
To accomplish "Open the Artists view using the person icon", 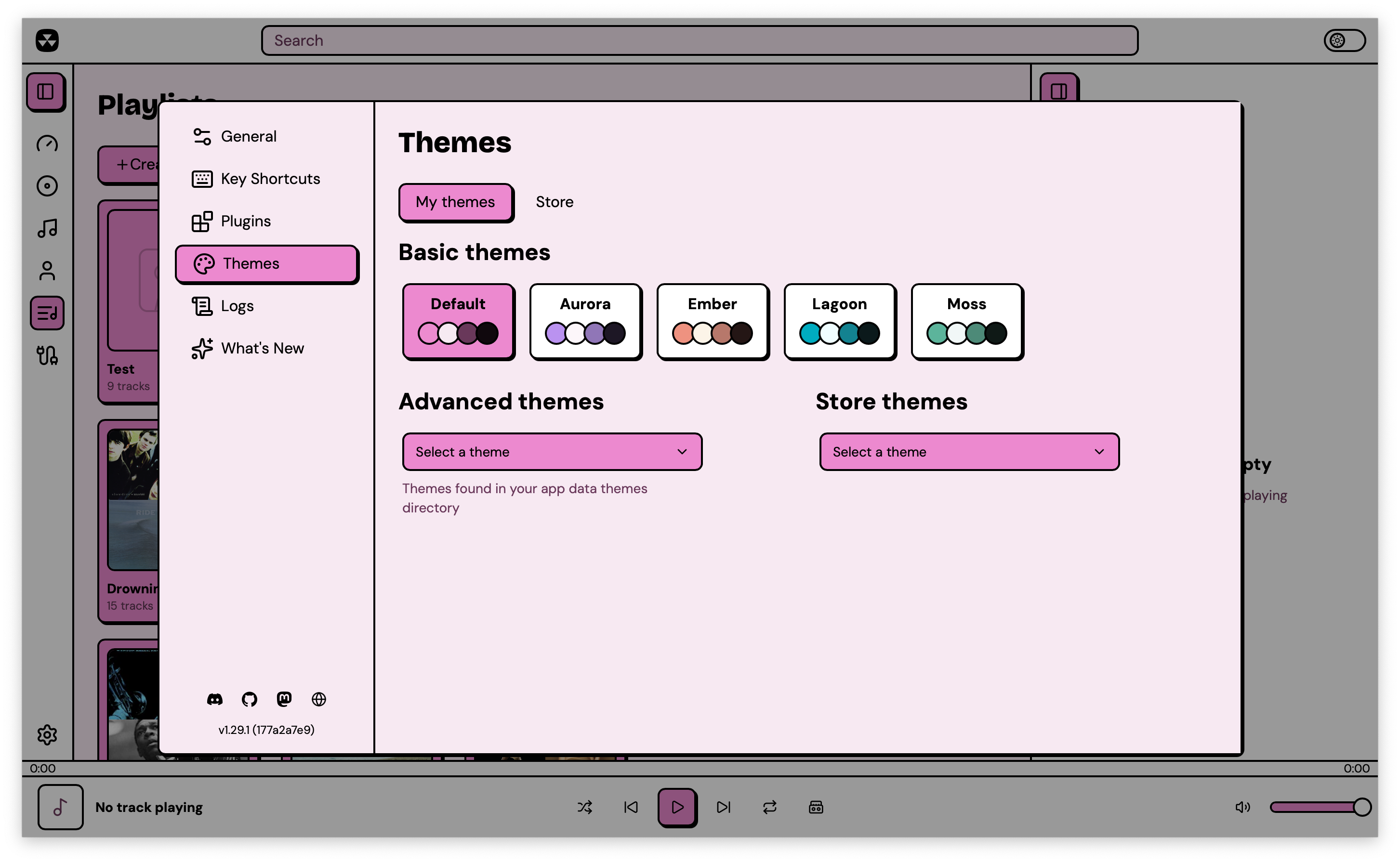I will point(47,270).
